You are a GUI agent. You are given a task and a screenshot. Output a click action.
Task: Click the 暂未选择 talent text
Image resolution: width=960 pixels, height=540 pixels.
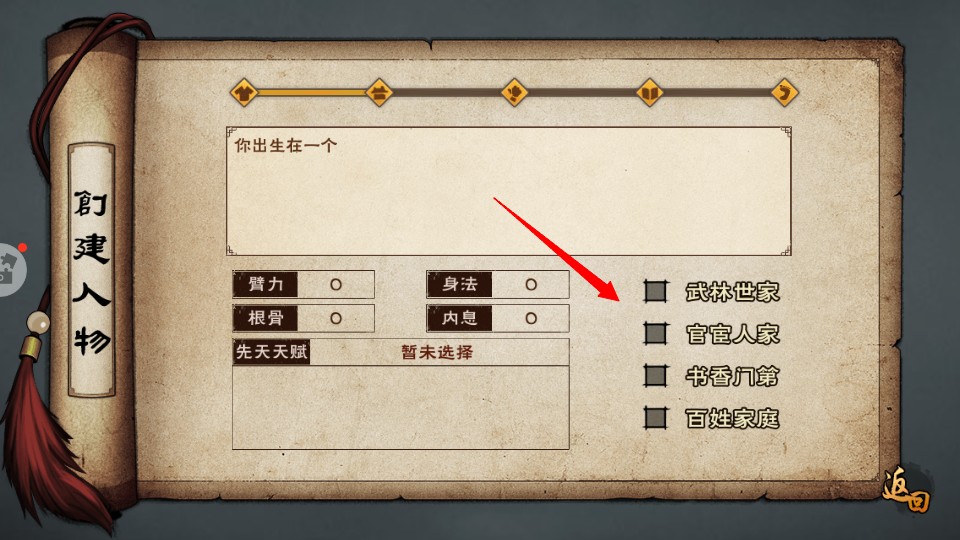coord(437,352)
